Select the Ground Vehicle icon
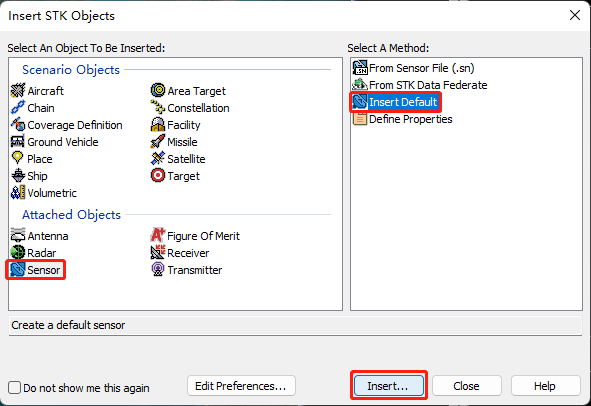The width and height of the screenshot is (591, 406). coord(18,142)
